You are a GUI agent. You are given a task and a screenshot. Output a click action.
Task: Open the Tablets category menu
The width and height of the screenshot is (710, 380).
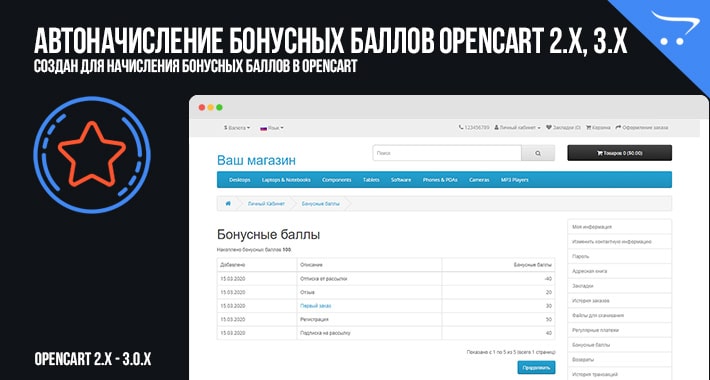coord(371,180)
